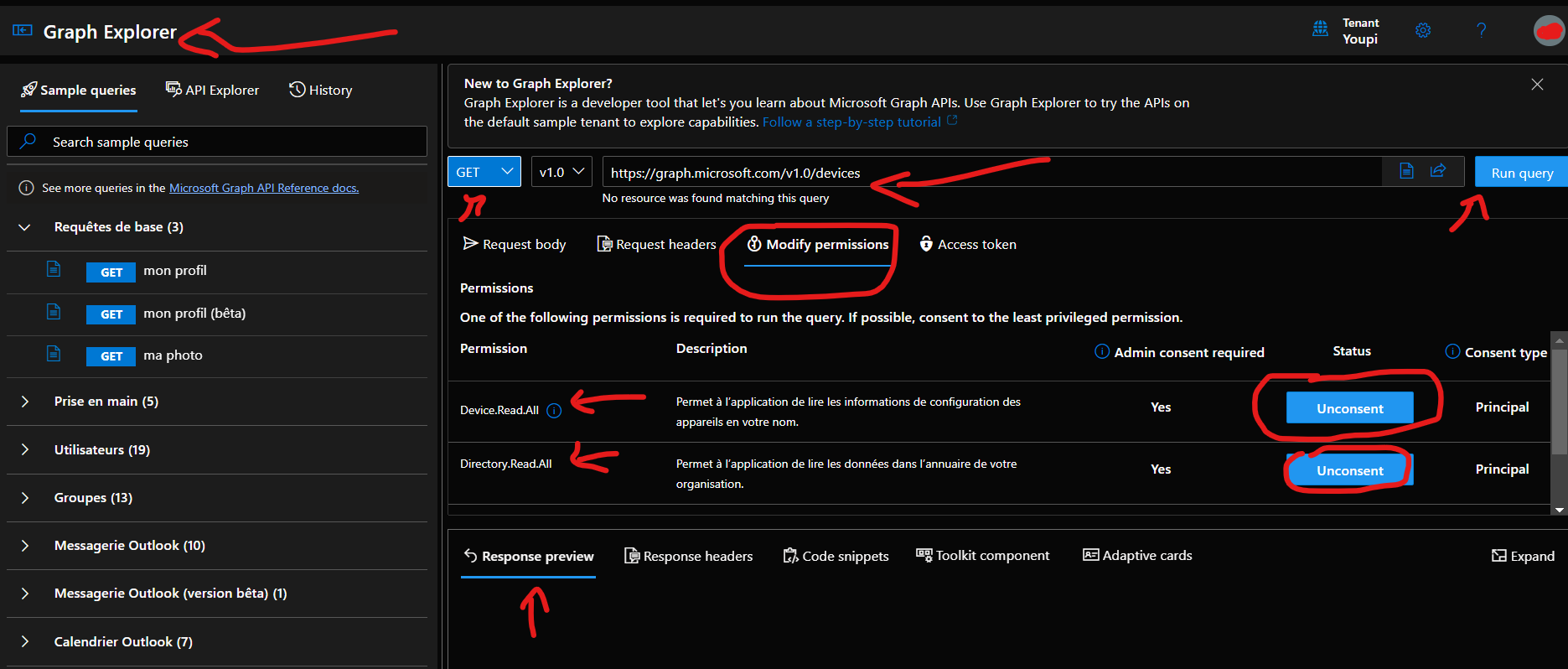Image resolution: width=1568 pixels, height=669 pixels.
Task: Switch to the History tab
Action: (321, 90)
